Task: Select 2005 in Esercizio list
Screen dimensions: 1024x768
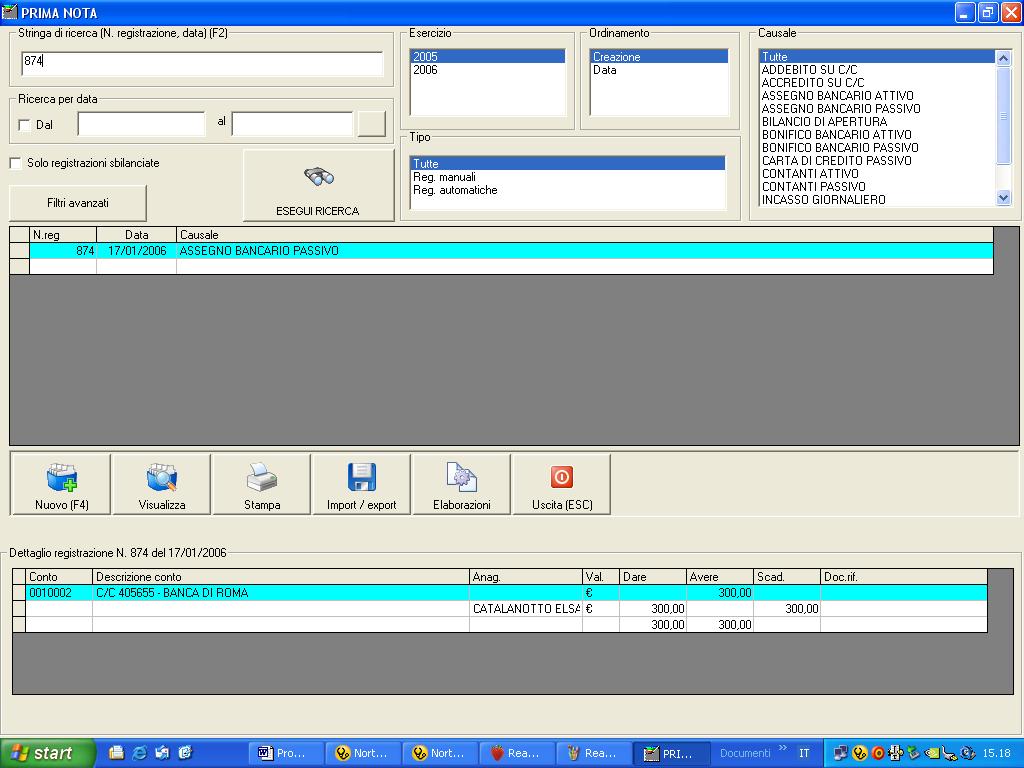Action: point(487,57)
